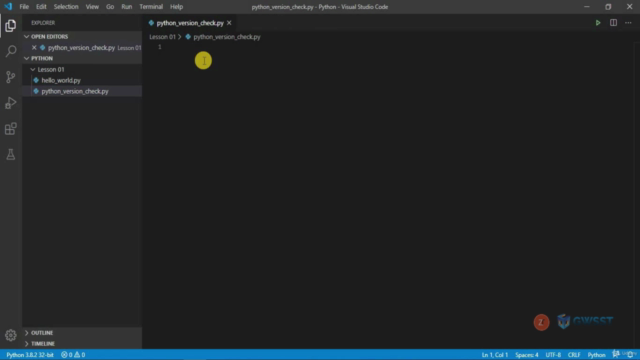The height and width of the screenshot is (360, 640).
Task: Change the UTF-8 file encoding
Action: pyautogui.click(x=553, y=355)
